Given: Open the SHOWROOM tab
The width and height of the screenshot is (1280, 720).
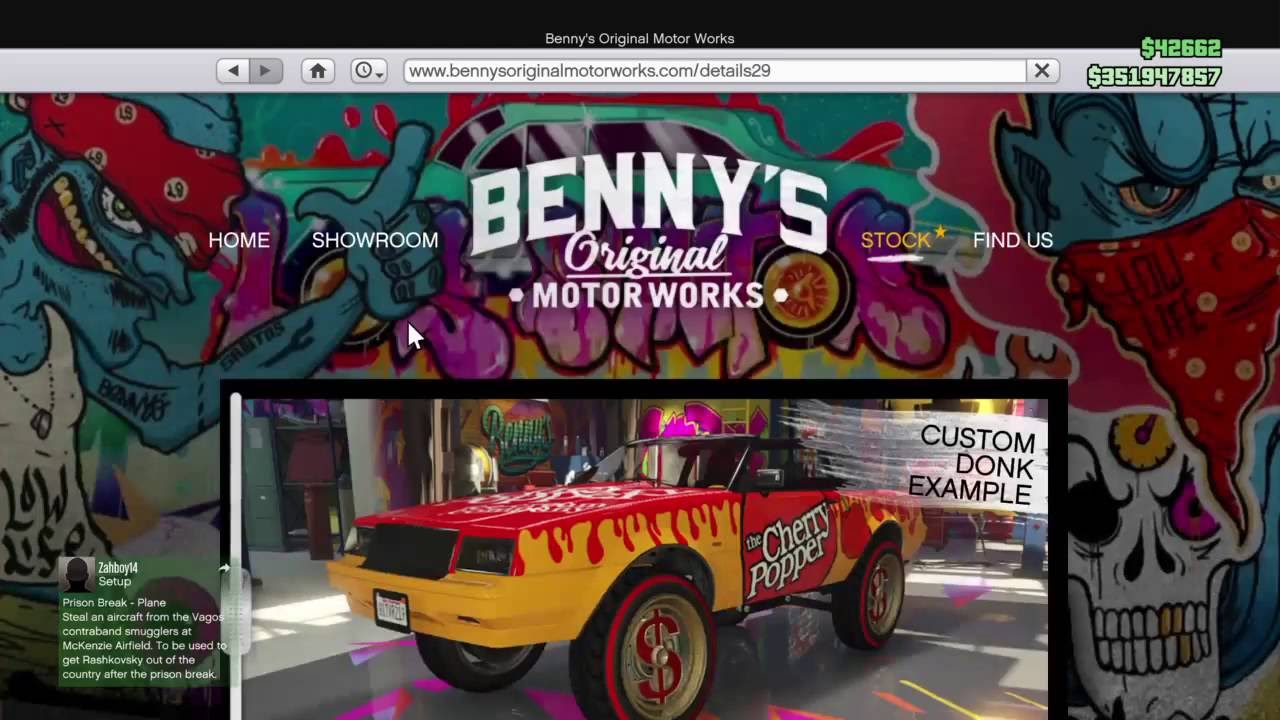Looking at the screenshot, I should point(375,240).
